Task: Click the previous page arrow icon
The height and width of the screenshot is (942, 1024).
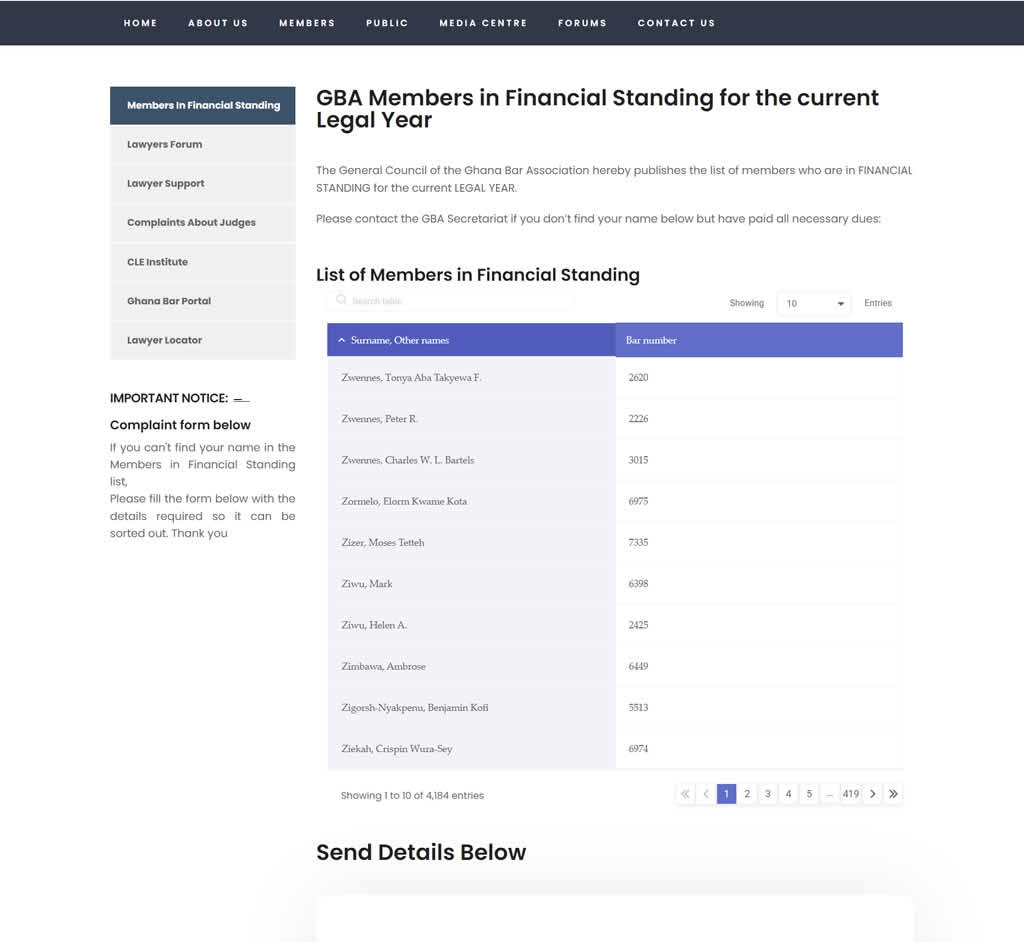Action: pyautogui.click(x=706, y=794)
